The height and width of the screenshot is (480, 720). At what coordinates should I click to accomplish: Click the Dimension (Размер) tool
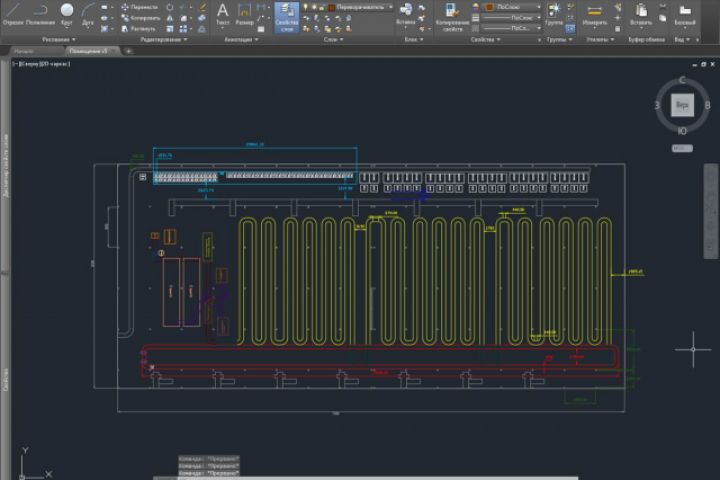point(244,13)
